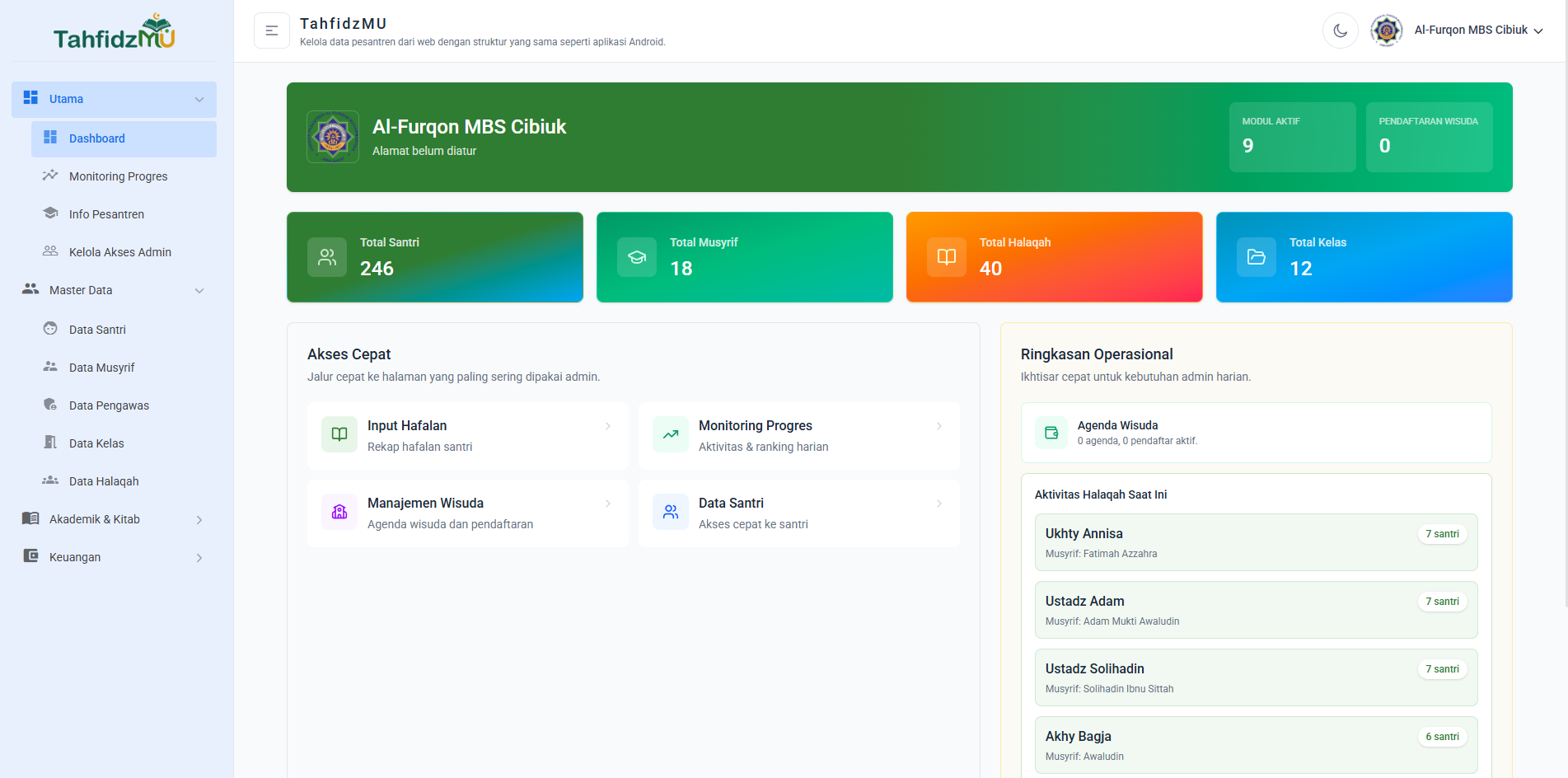Open the Al-Furqon MBS Cibiuk account dropdown

coord(1478,30)
